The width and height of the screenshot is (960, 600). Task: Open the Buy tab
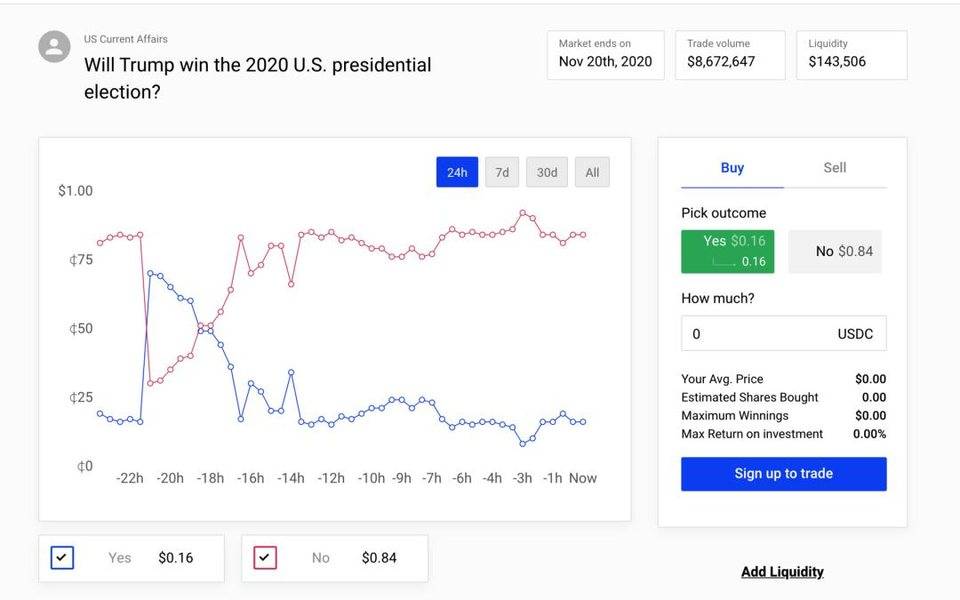click(732, 168)
